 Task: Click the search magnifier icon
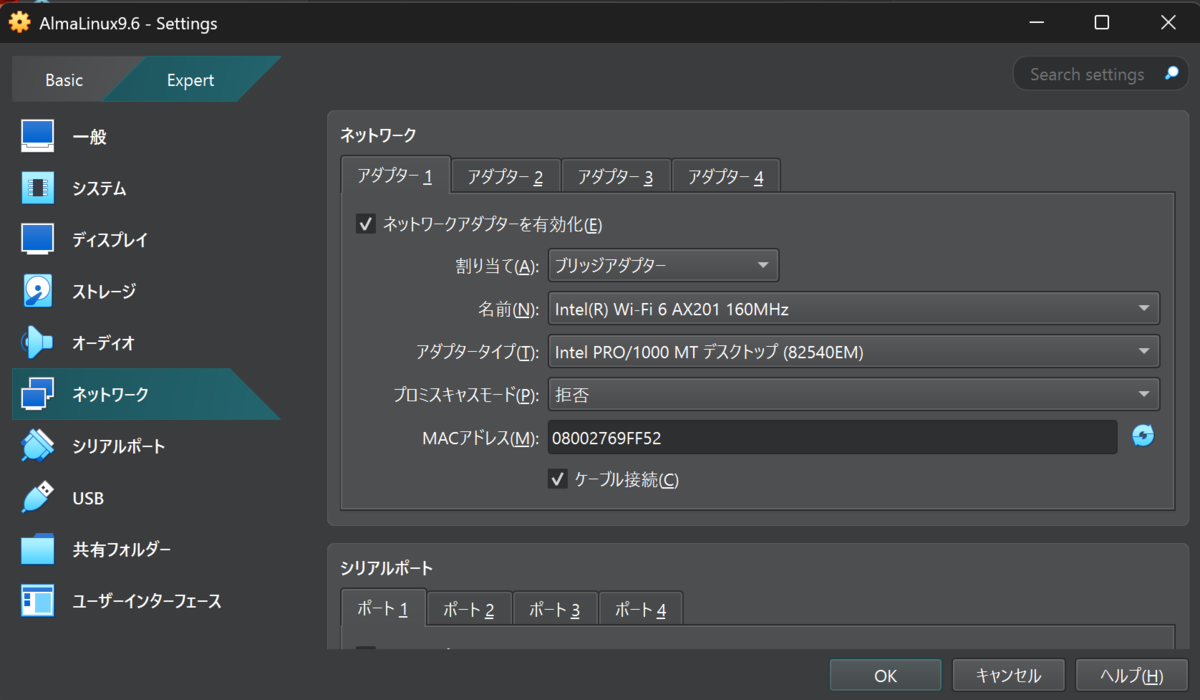1170,74
